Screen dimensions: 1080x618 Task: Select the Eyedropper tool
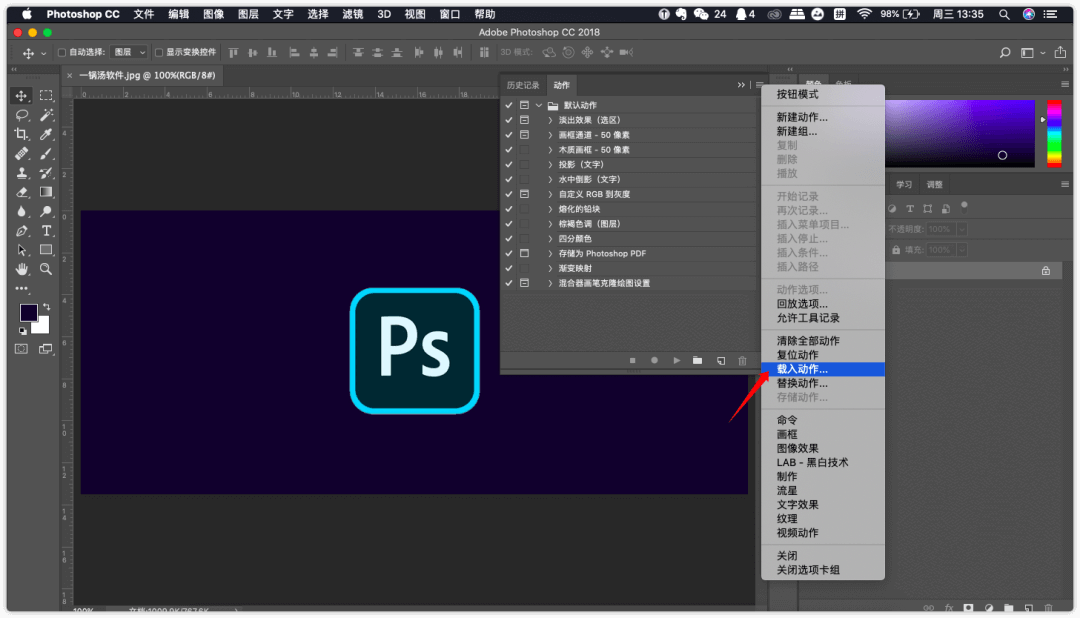tap(46, 134)
